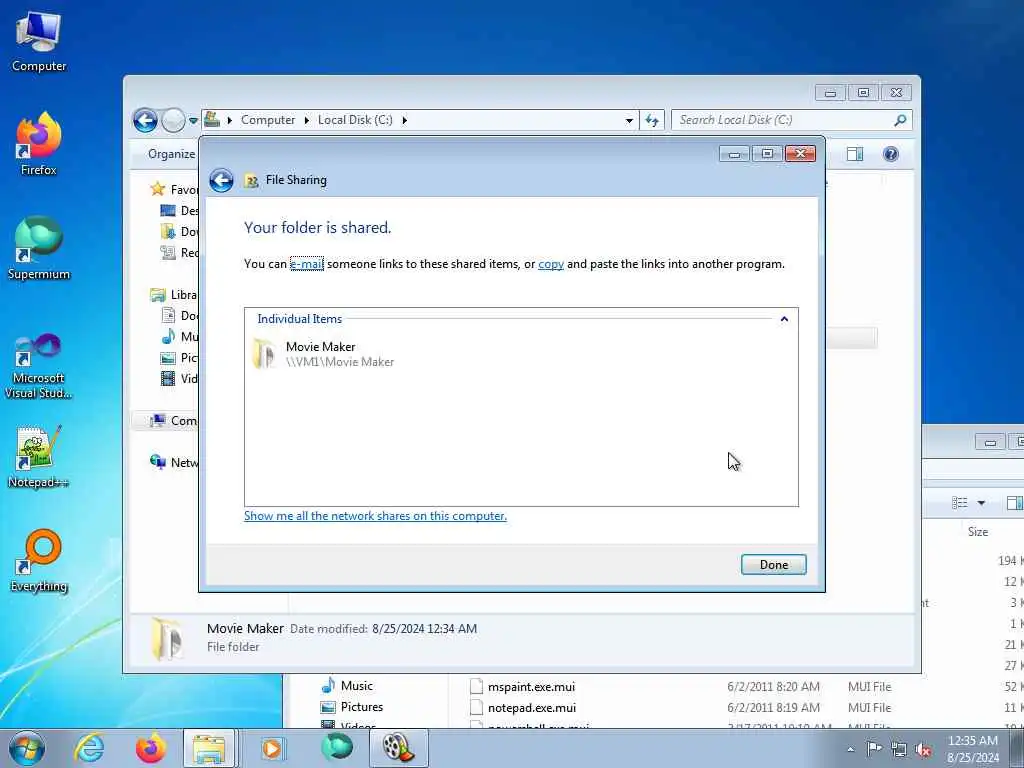The image size is (1024, 768).
Task: Click the Windows Start orb
Action: tap(27, 748)
